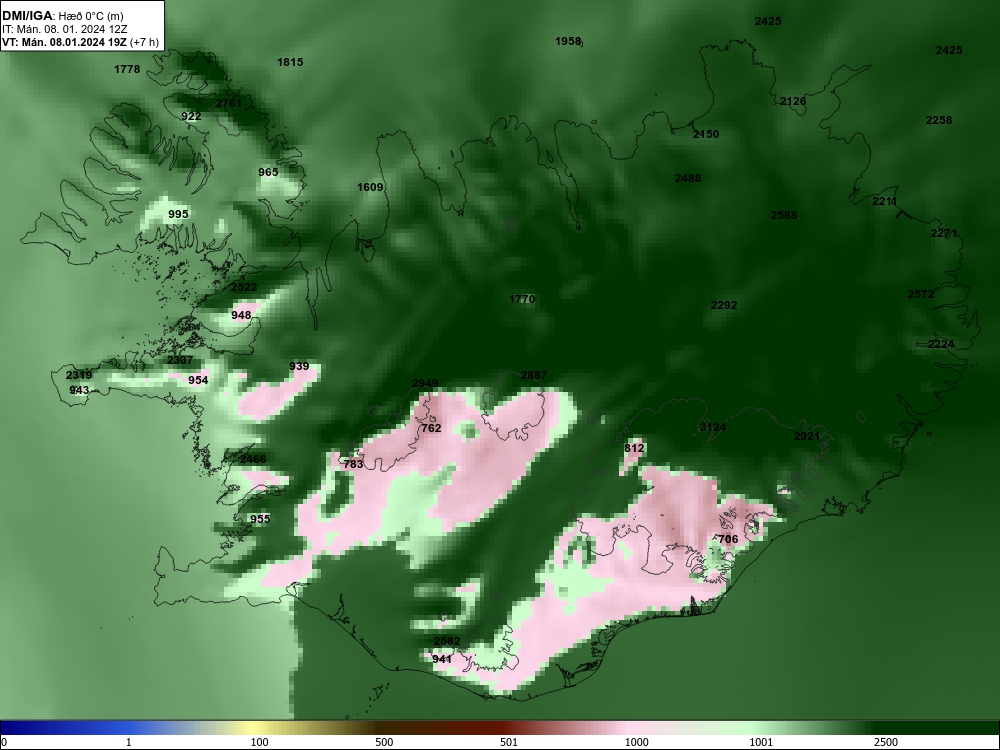Screen dimensions: 1000x750
Task: Click the 995 value on the light patch
Action: [x=179, y=214]
